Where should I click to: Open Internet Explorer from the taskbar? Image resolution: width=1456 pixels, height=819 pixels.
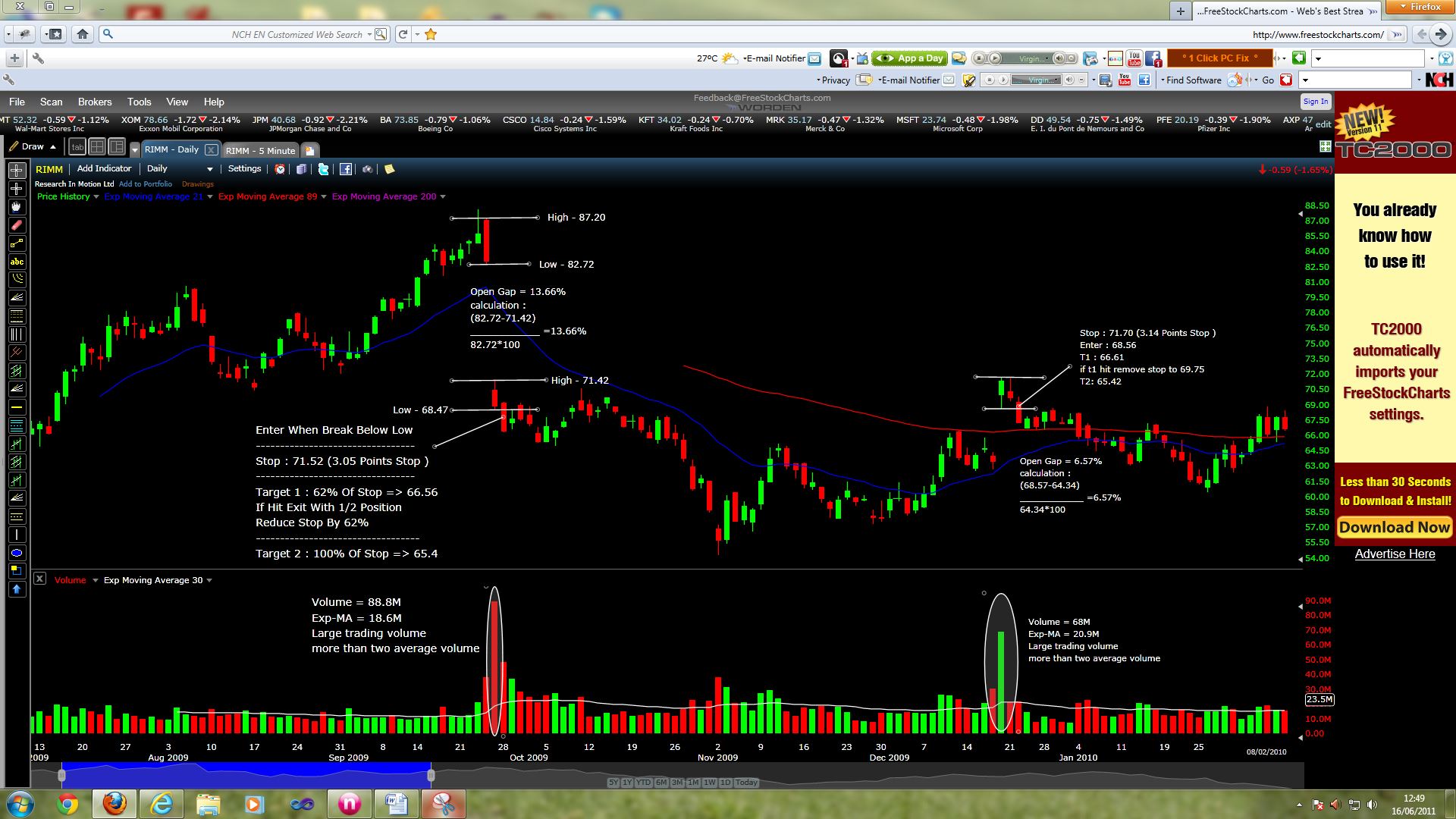click(162, 804)
